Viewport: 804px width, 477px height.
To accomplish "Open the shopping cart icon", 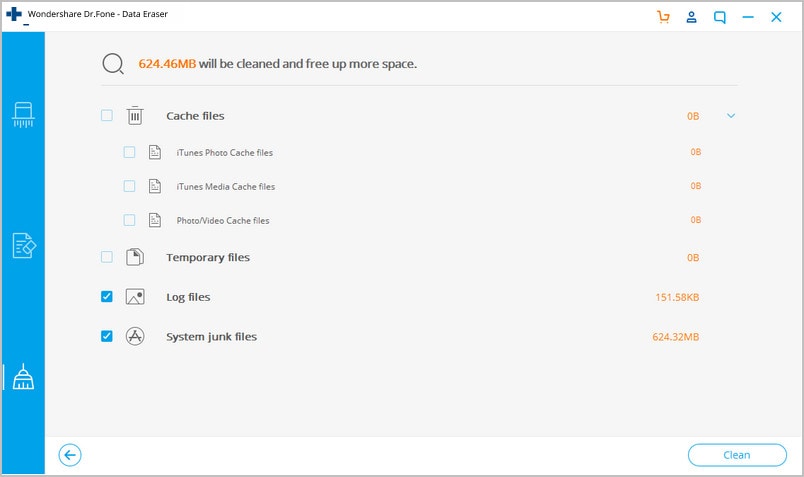I will click(x=663, y=17).
